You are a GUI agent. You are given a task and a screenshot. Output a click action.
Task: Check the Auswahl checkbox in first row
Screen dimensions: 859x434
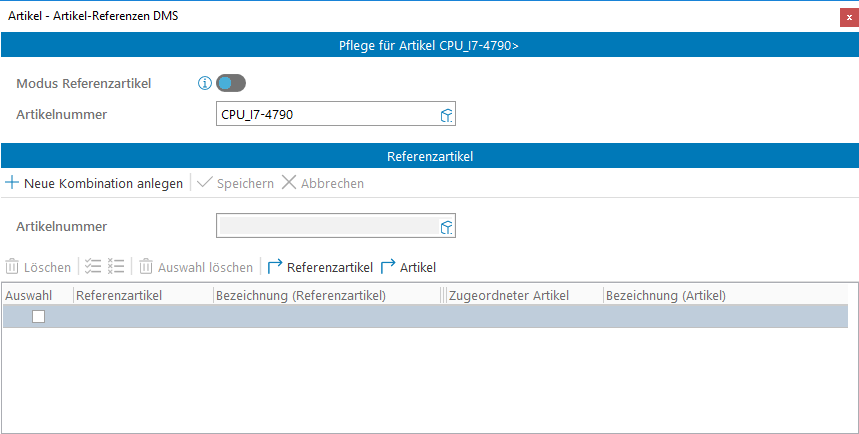tap(38, 316)
